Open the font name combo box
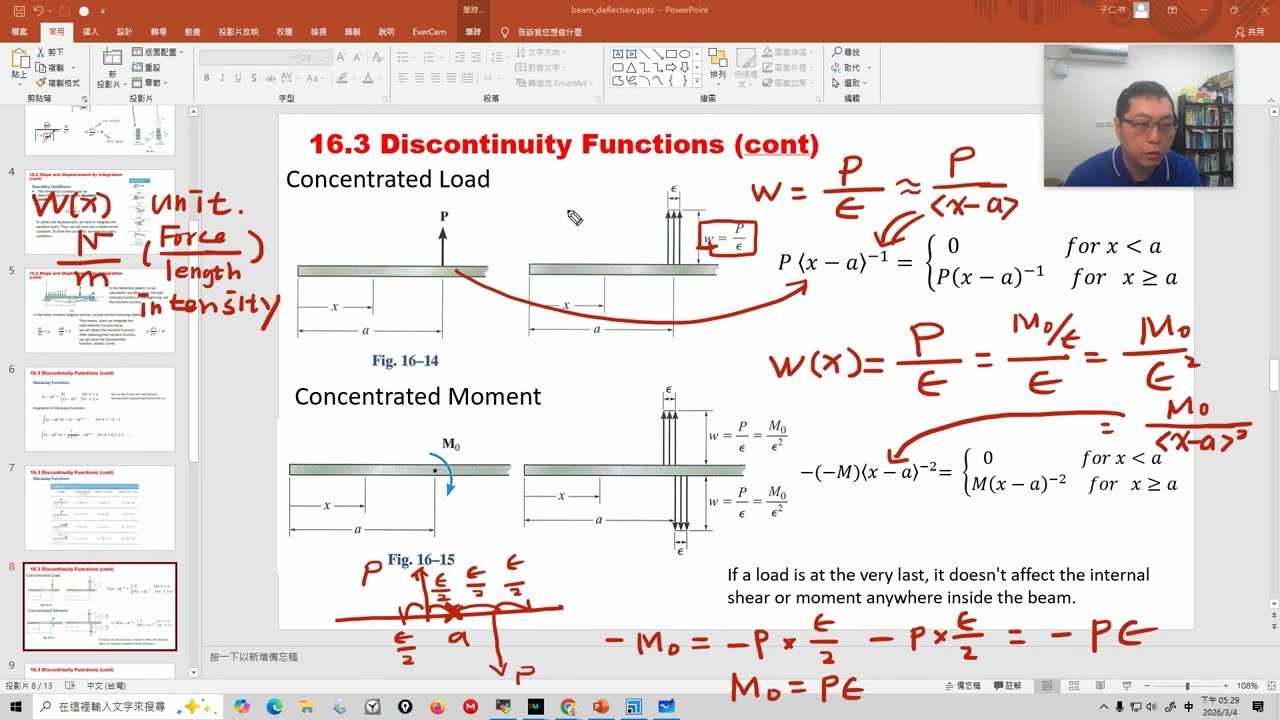This screenshot has width=1280, height=720. (x=248, y=58)
